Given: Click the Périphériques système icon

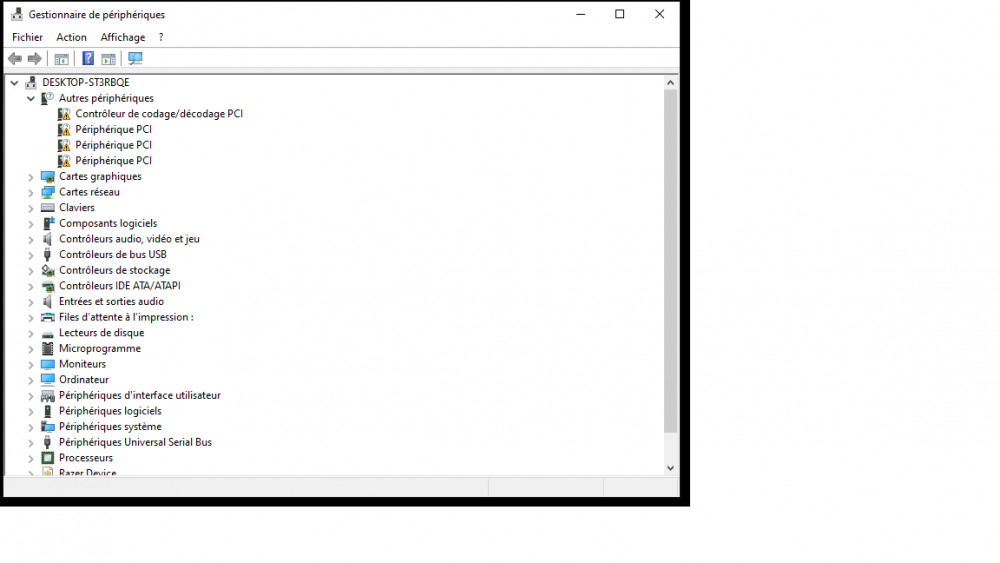Looking at the screenshot, I should [x=47, y=427].
